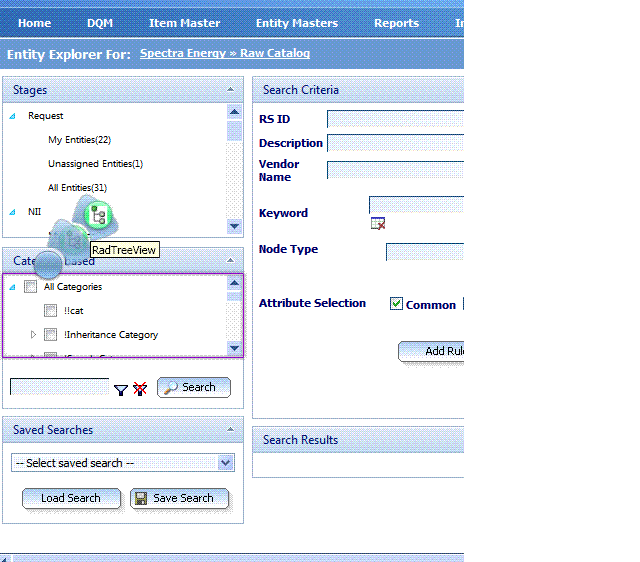Open the Reports menu
This screenshot has width=640, height=562.
[x=396, y=23]
